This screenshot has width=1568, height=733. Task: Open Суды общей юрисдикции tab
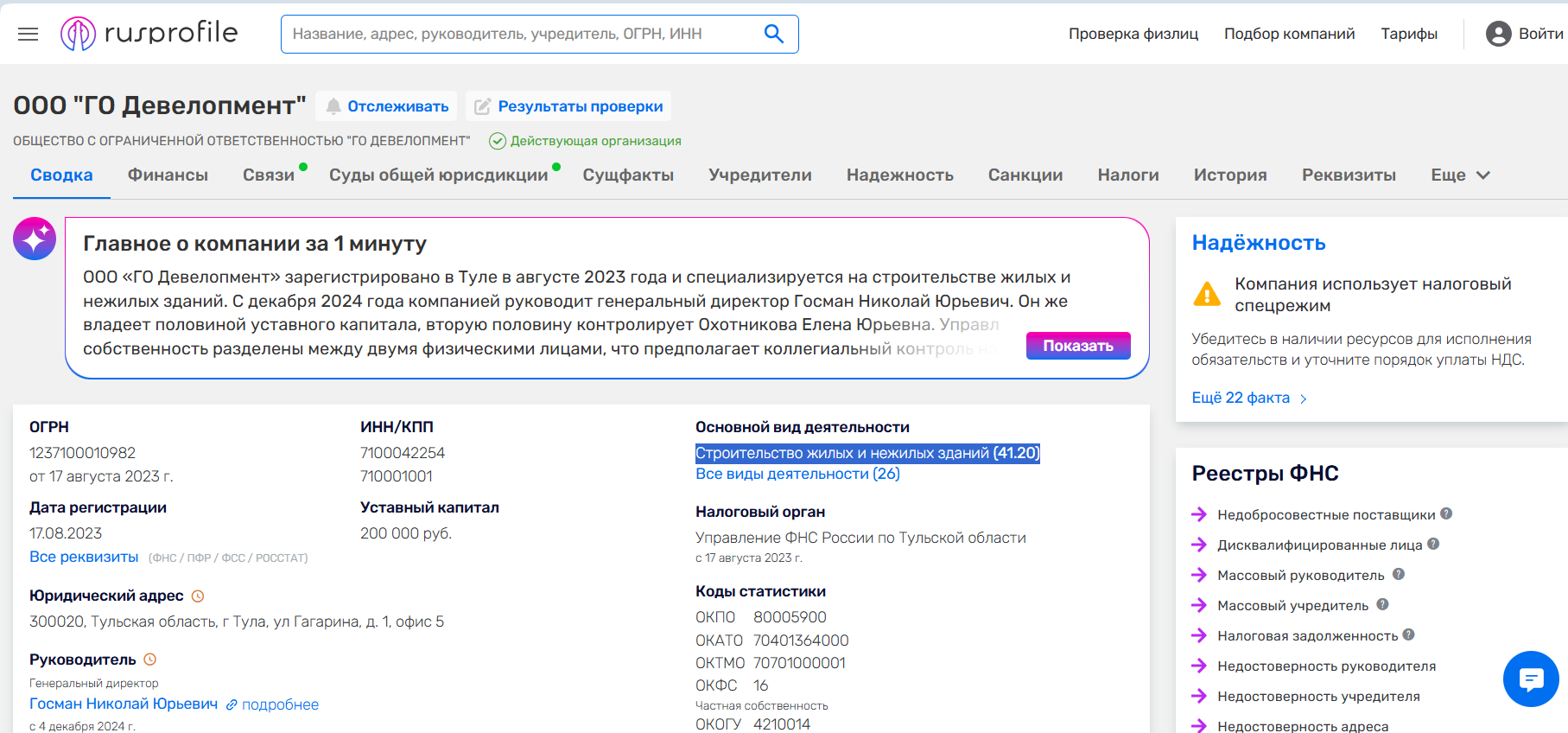(x=439, y=175)
